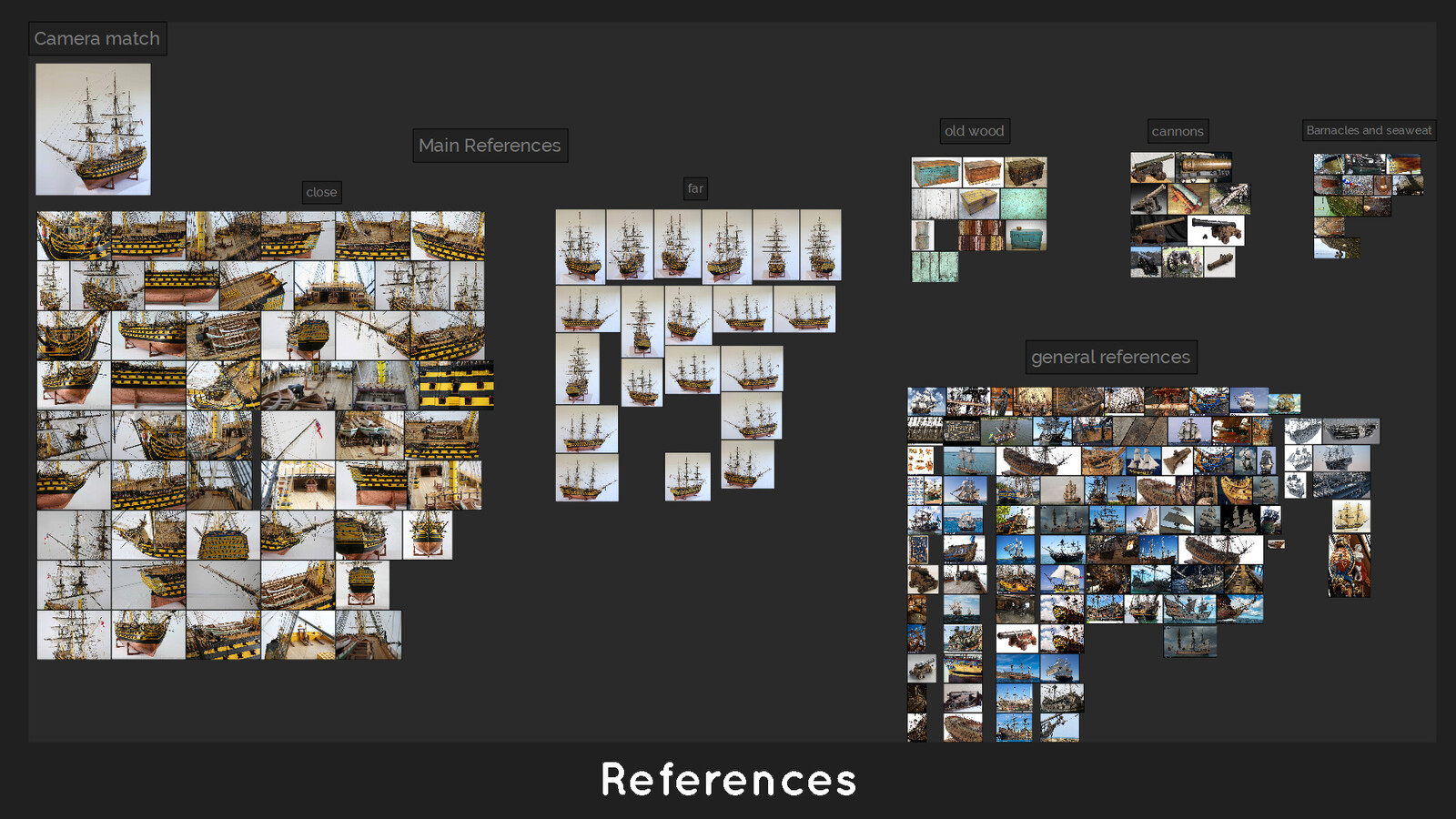1456x819 pixels.
Task: Select the yellow and black striped hull close-up
Action: tap(457, 385)
